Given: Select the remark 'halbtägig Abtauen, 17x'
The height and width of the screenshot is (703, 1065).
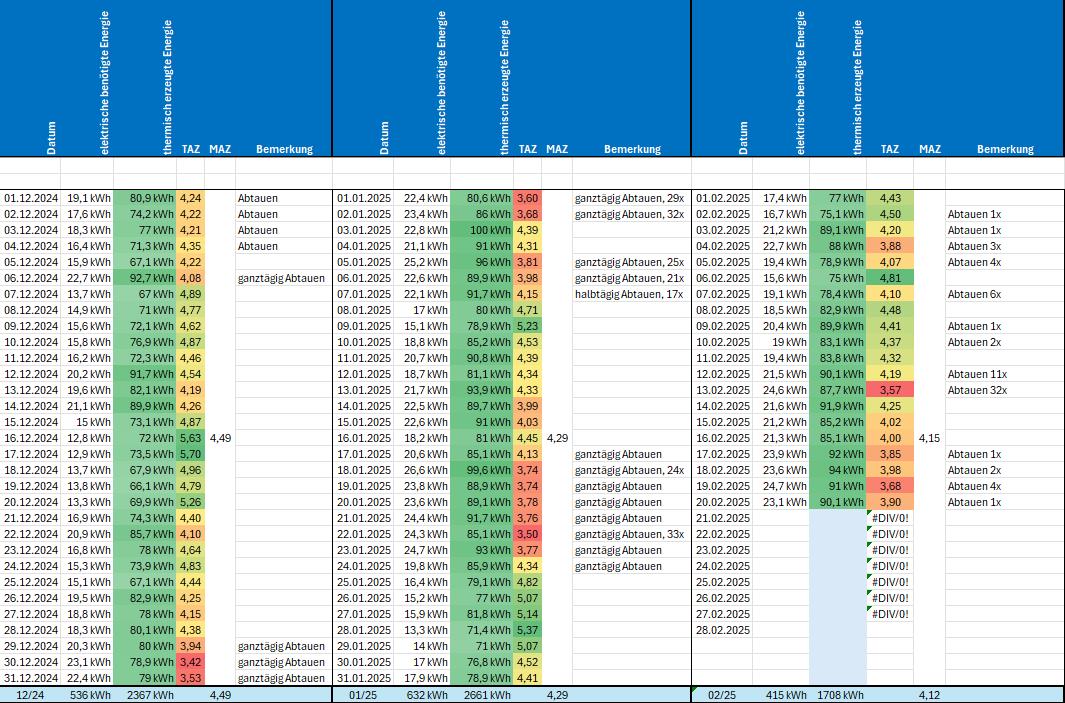Looking at the screenshot, I should pyautogui.click(x=629, y=294).
